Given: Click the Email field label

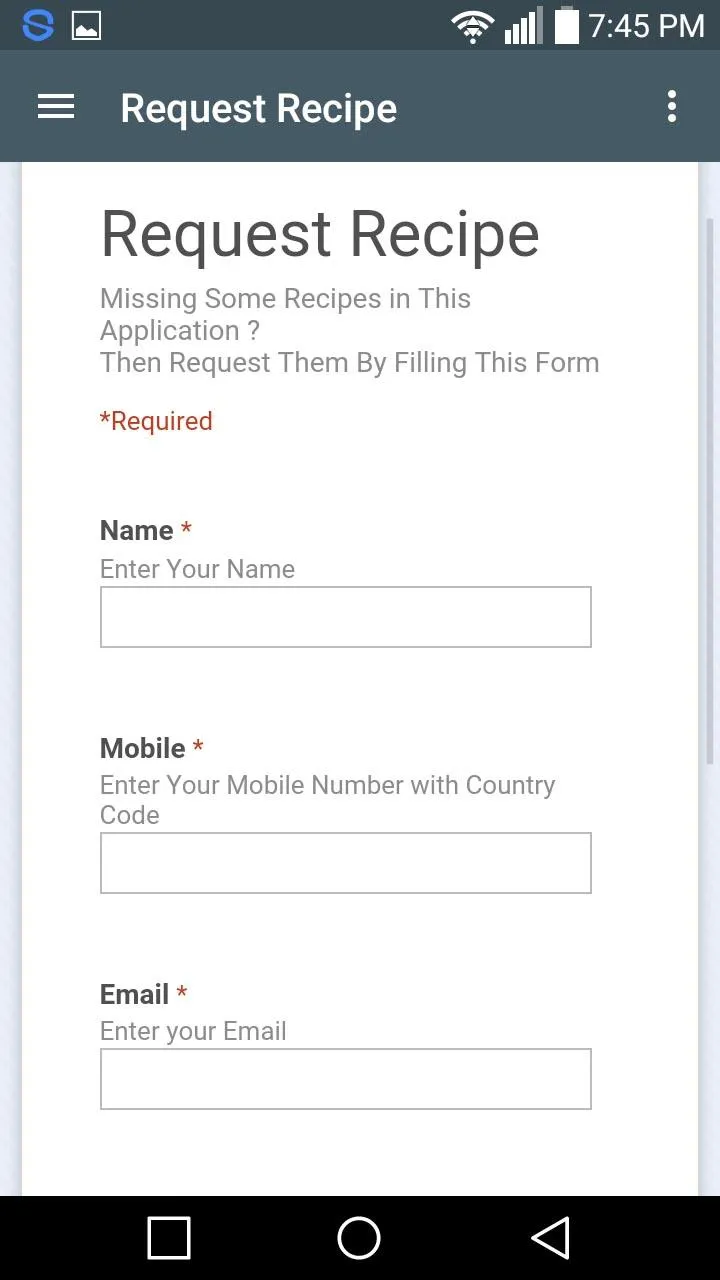Looking at the screenshot, I should pyautogui.click(x=134, y=994).
